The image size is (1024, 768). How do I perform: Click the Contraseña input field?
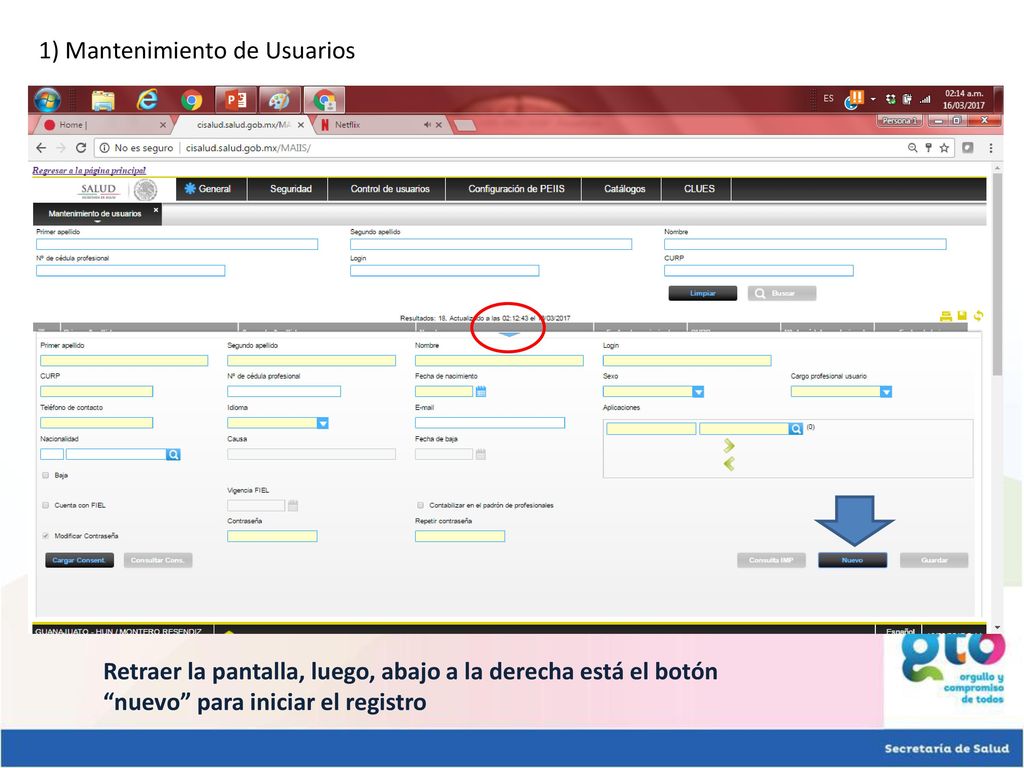click(272, 536)
